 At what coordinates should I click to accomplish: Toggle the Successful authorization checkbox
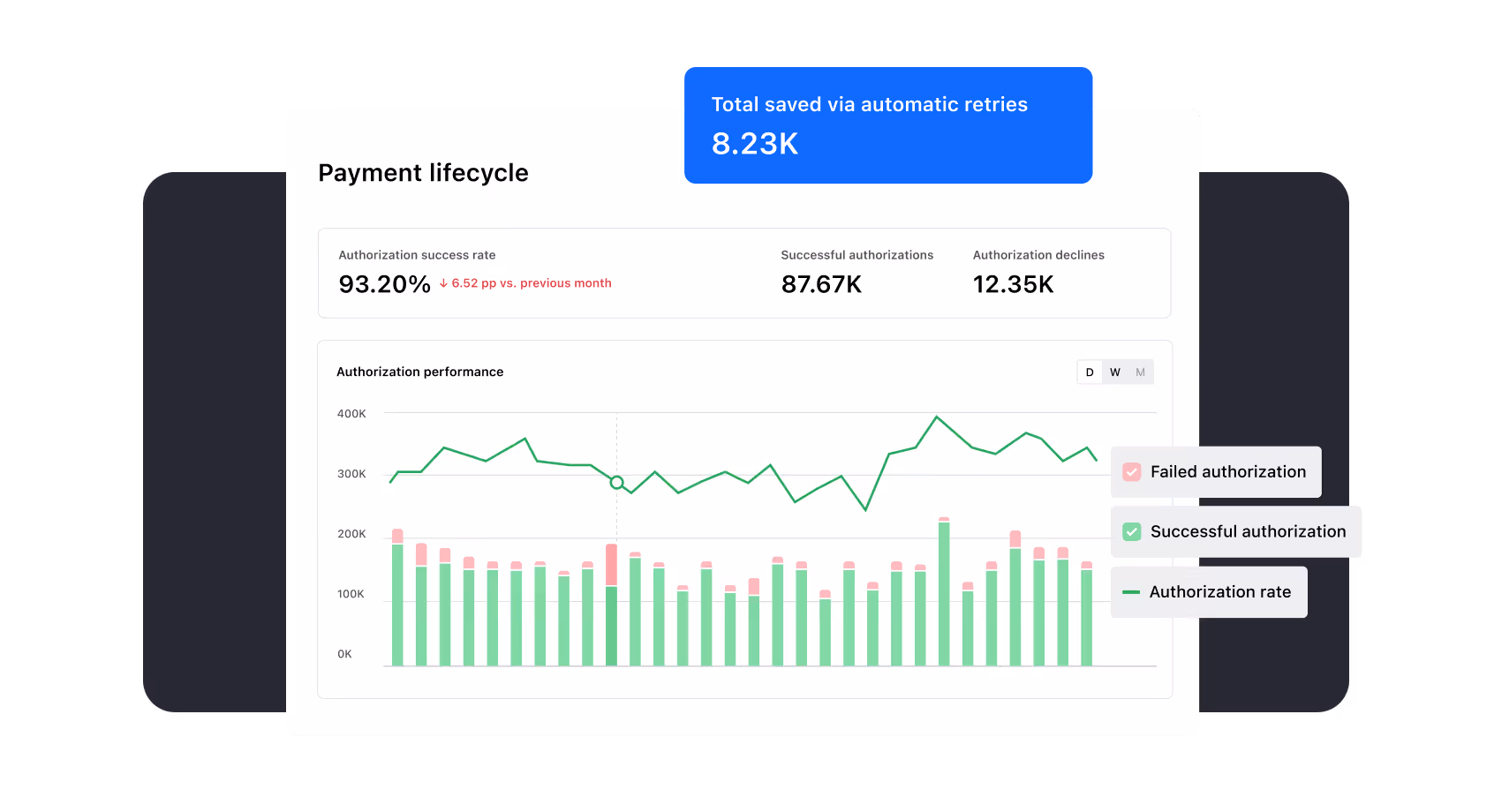tap(1131, 532)
